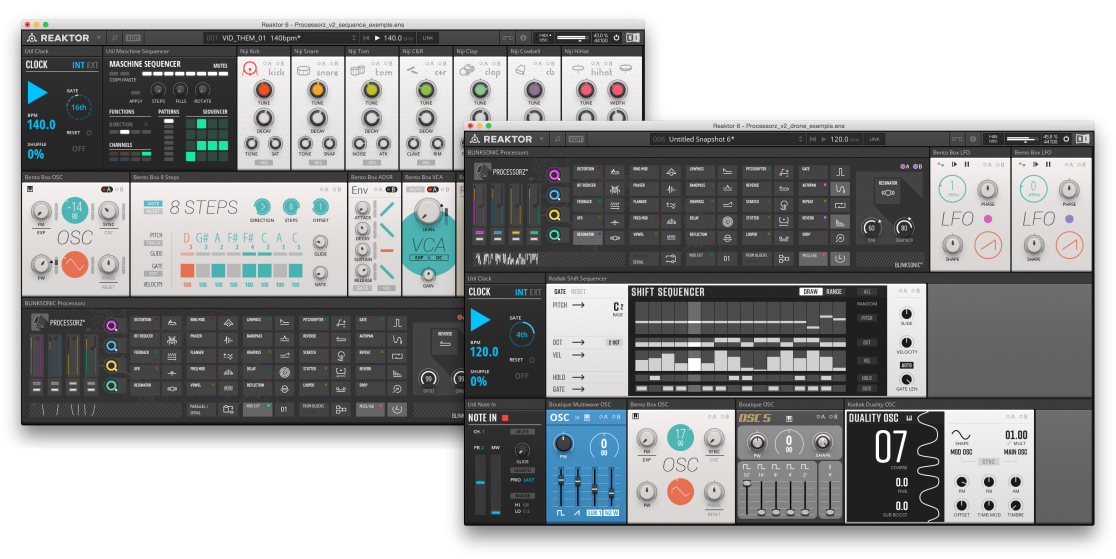The image size is (1116, 559).
Task: Click the VEL button under Niji Kick
Action: 263,162
